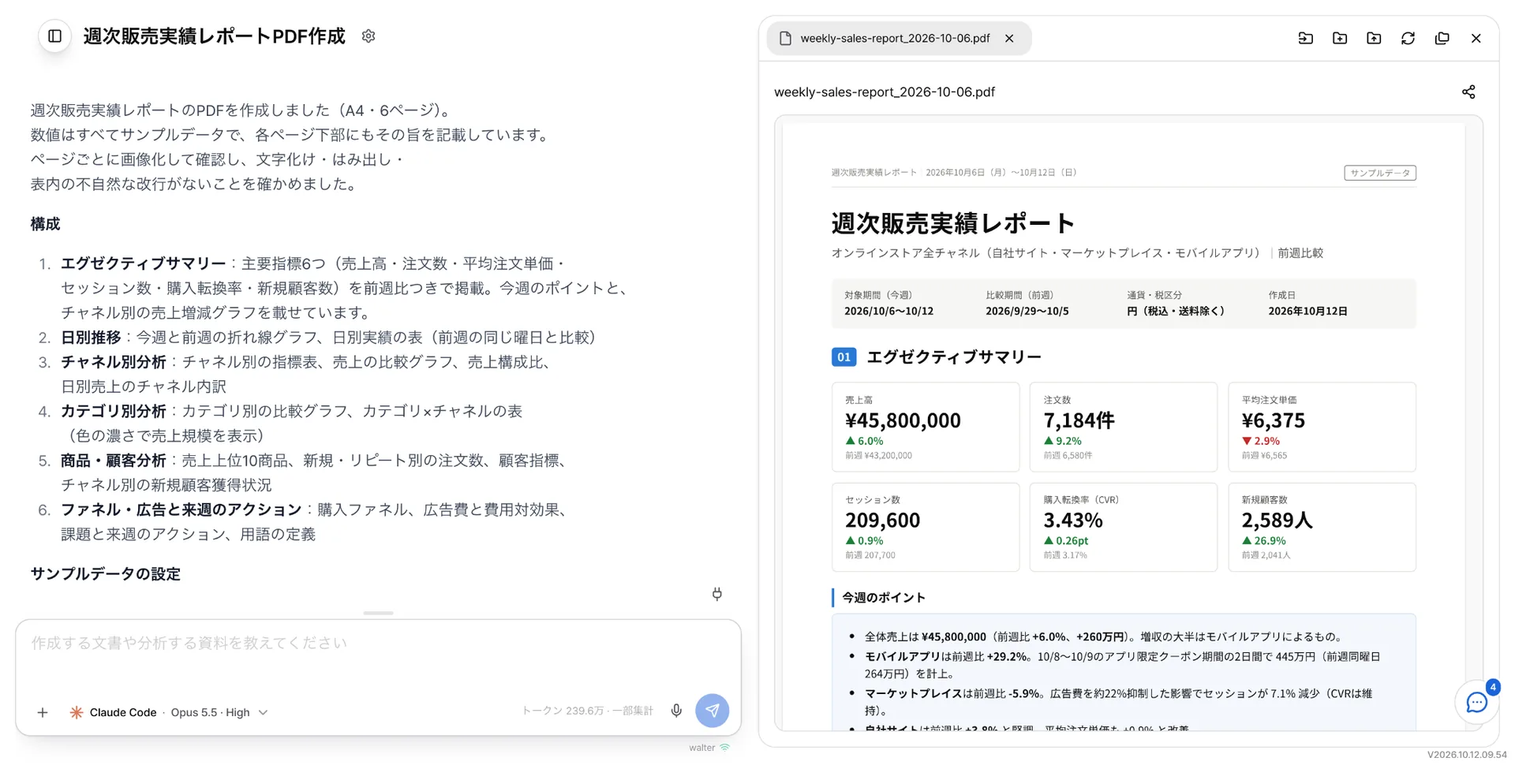Click the stacked folders icon

[x=1442, y=38]
